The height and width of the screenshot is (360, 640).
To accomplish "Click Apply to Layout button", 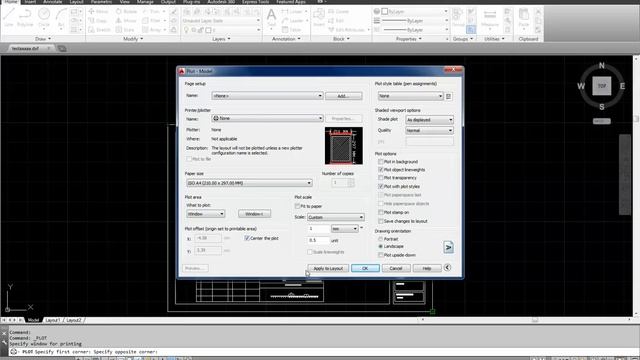I will (328, 269).
